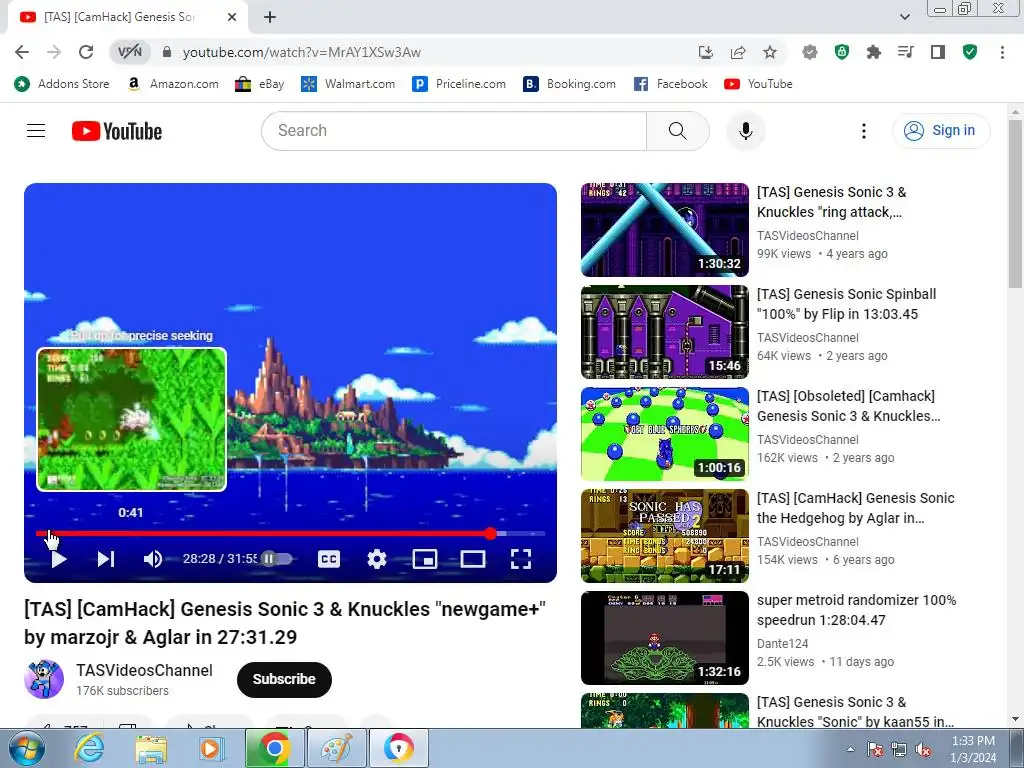The width and height of the screenshot is (1024, 768).
Task: Switch to theater mode
Action: tap(473, 559)
